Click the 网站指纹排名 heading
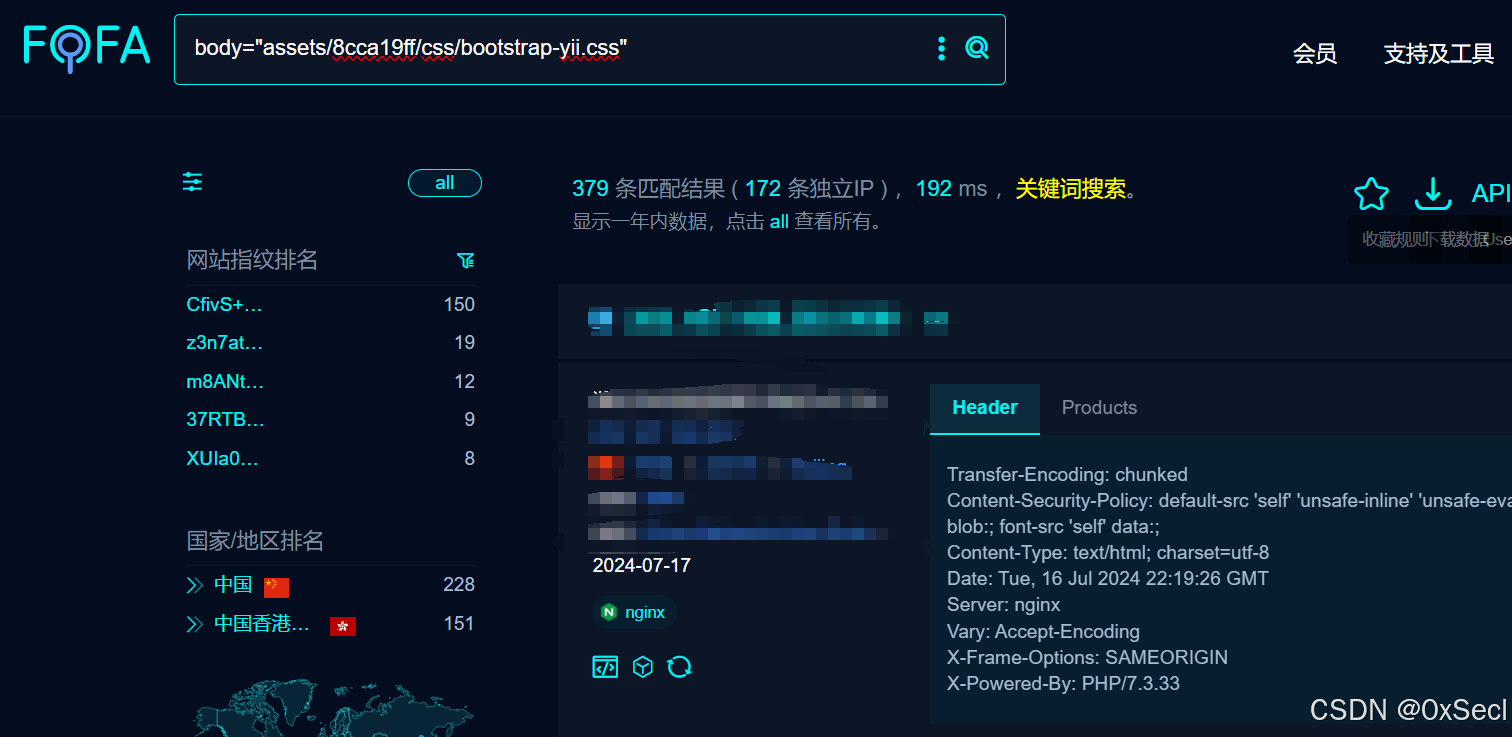1512x737 pixels. coord(252,260)
